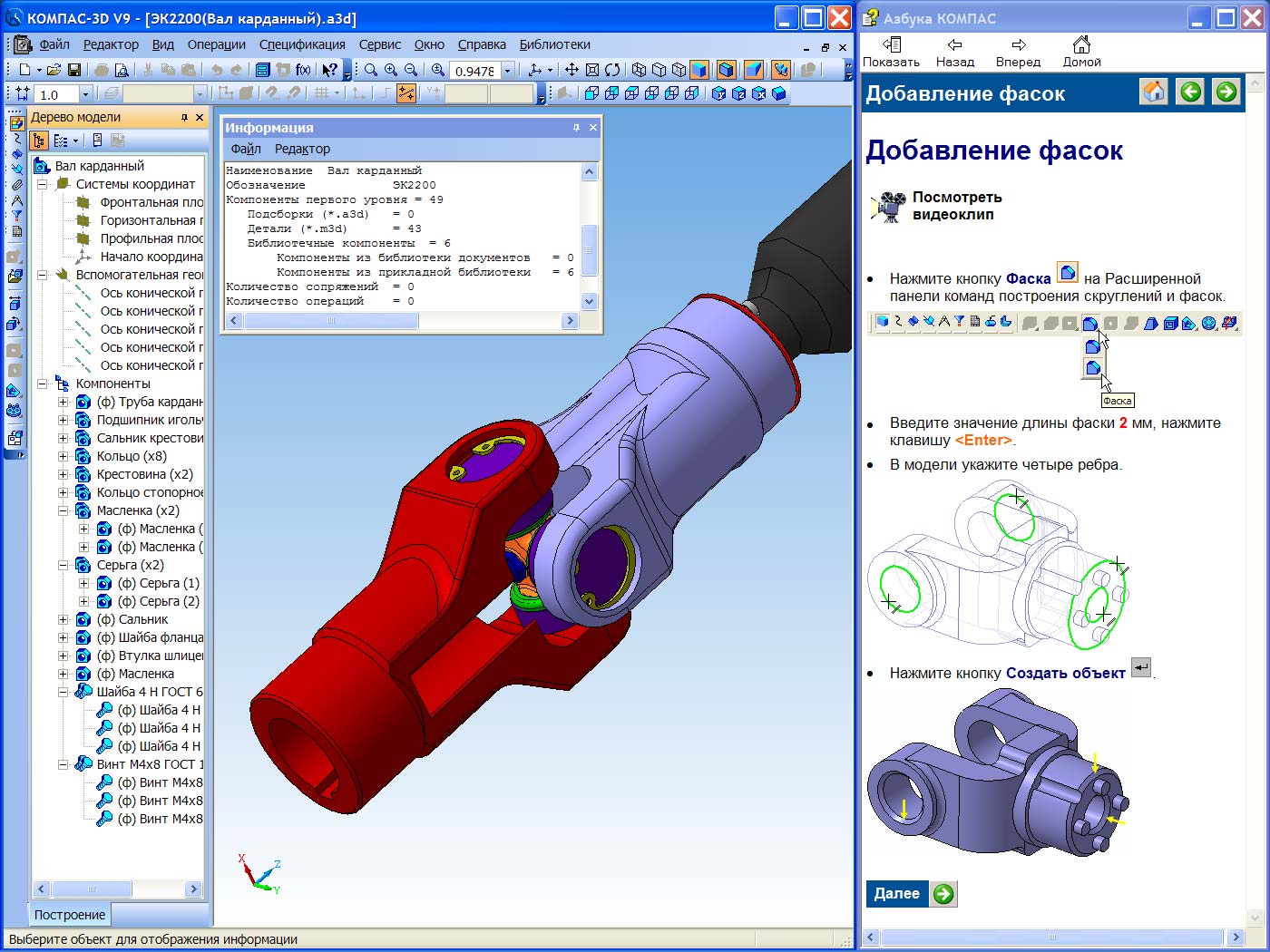This screenshot has height=952, width=1270.
Task: Toggle shaded display mode
Action: pyautogui.click(x=698, y=70)
